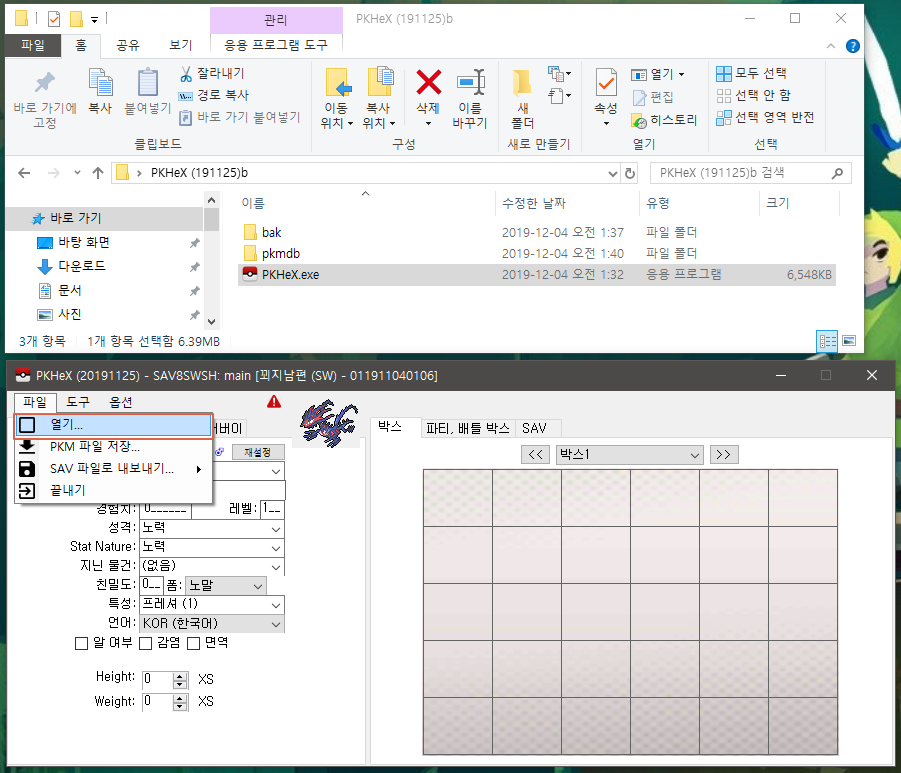Viewport: 901px width, 773px height.
Task: Open the 도구 menu in PKHeX
Action: [78, 402]
